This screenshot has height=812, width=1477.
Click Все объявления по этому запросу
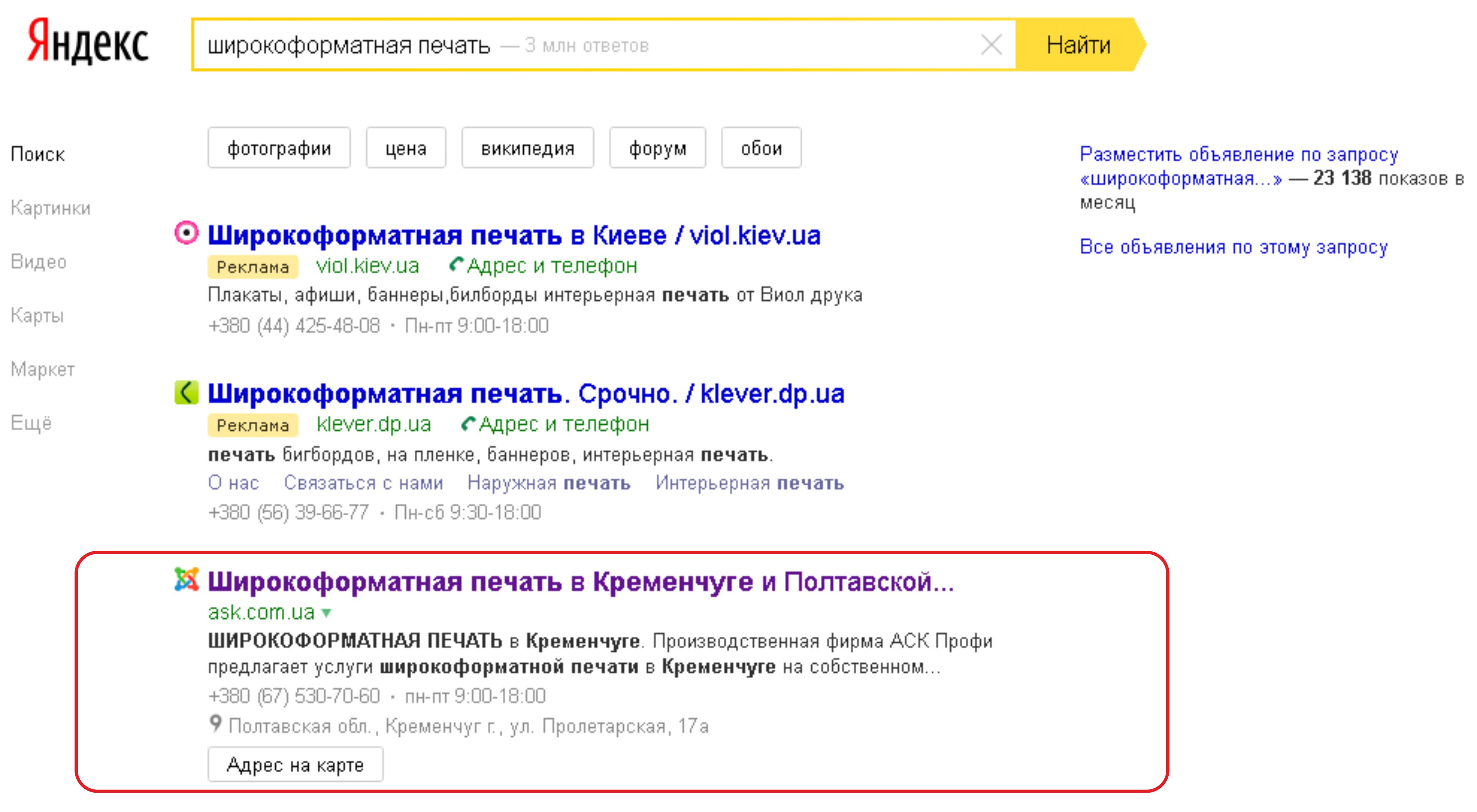click(x=1233, y=247)
